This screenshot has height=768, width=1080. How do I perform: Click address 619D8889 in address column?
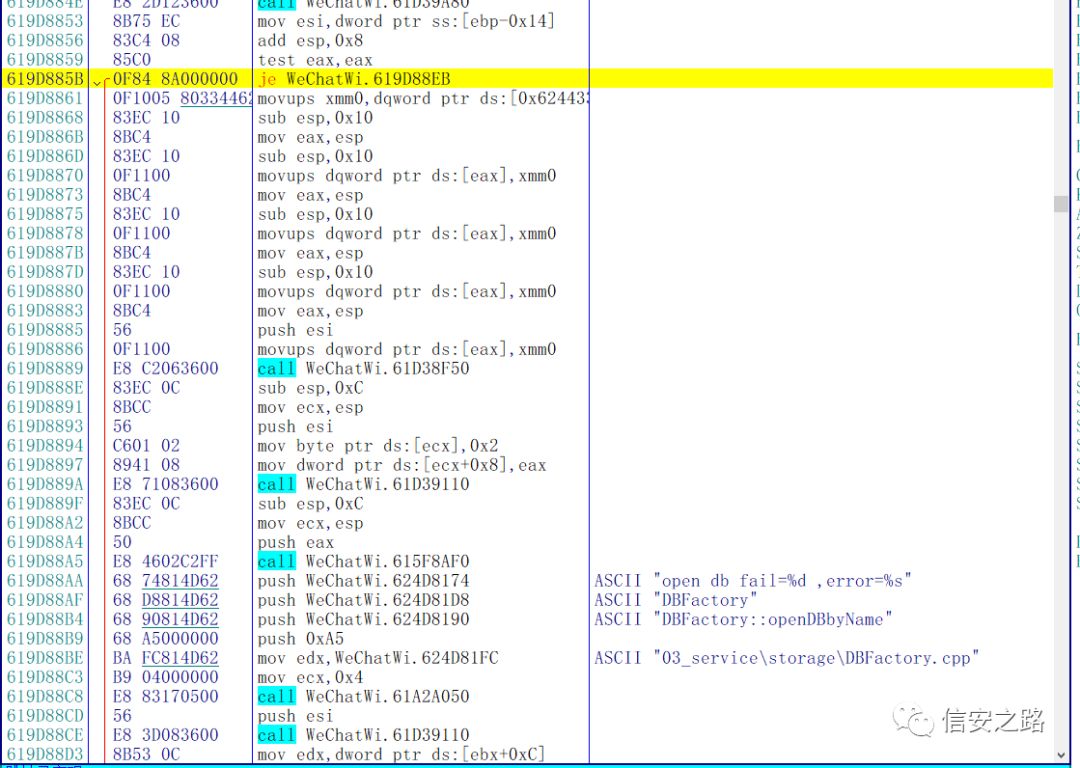[45, 369]
